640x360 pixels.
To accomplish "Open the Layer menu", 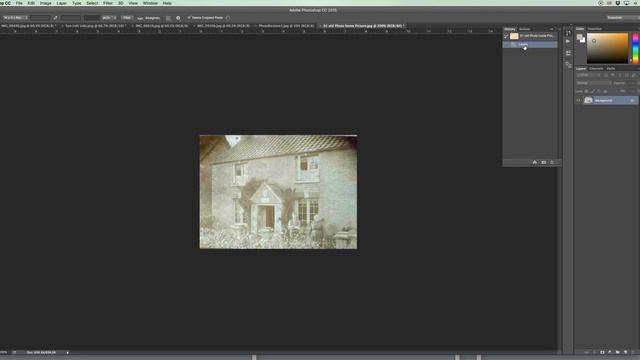I will (62, 3).
